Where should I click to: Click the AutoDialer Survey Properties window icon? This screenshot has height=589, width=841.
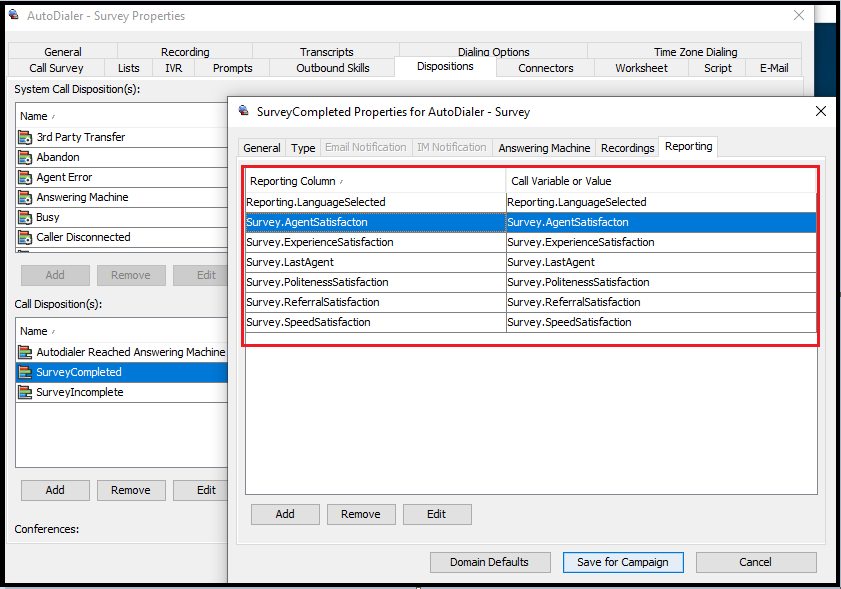[14, 14]
